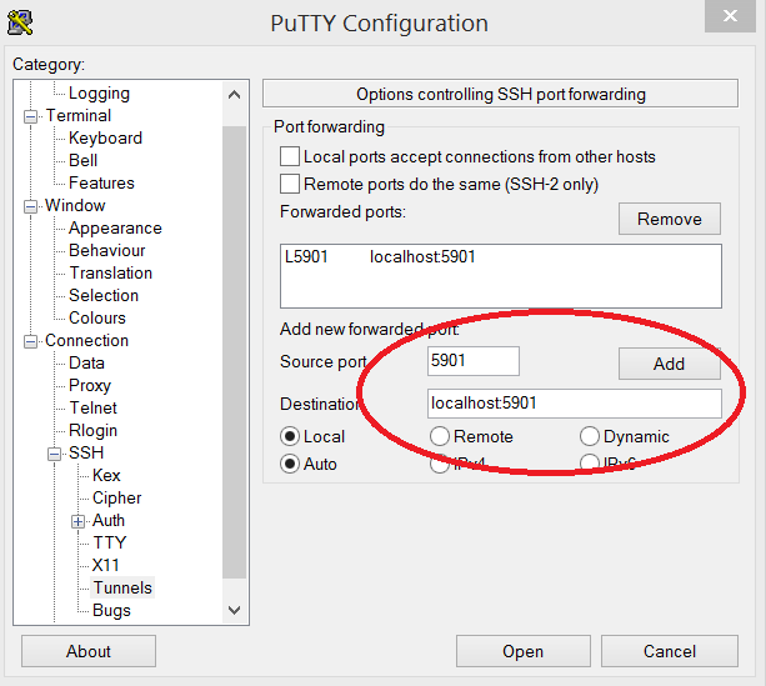Open the Cipher category
This screenshot has height=686, width=766.
click(117, 497)
